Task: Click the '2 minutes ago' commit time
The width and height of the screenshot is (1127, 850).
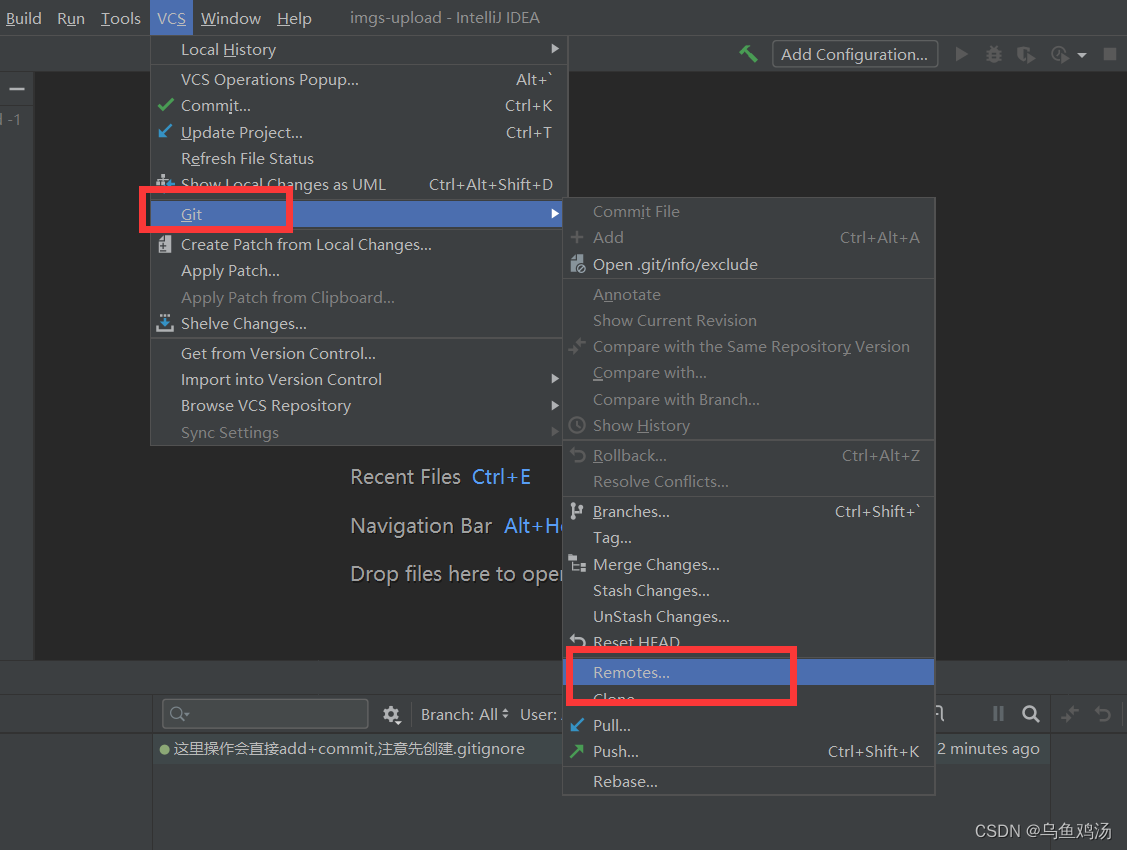Action: 988,749
